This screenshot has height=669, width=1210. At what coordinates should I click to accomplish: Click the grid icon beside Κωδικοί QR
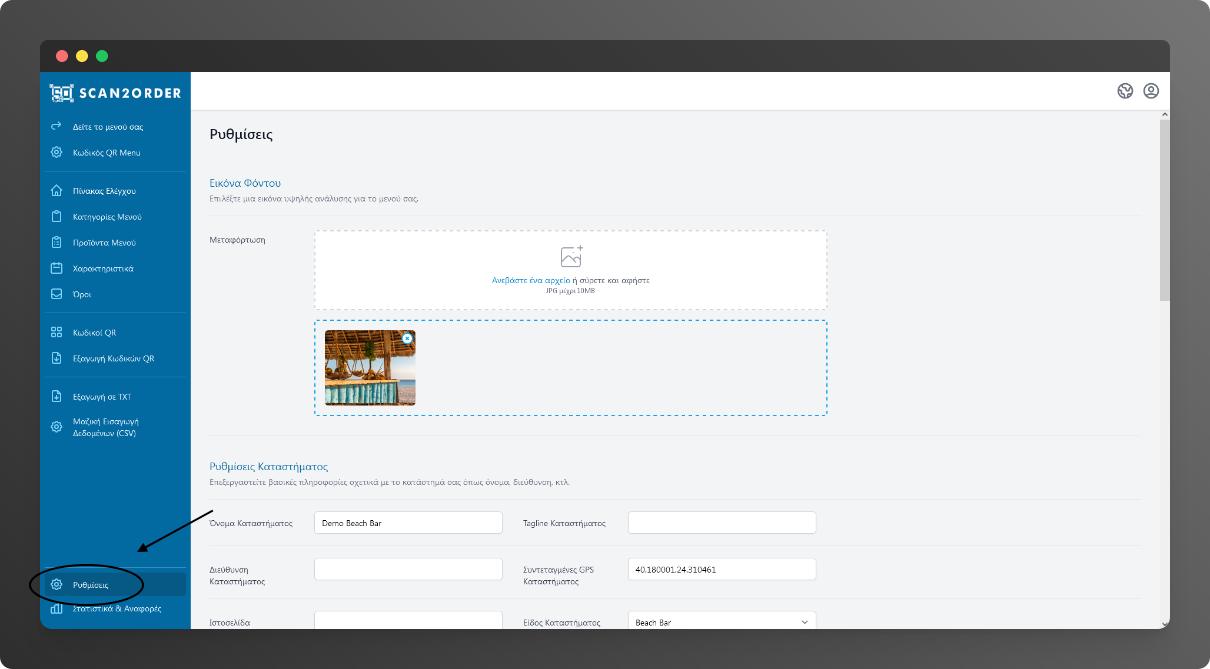coord(57,333)
